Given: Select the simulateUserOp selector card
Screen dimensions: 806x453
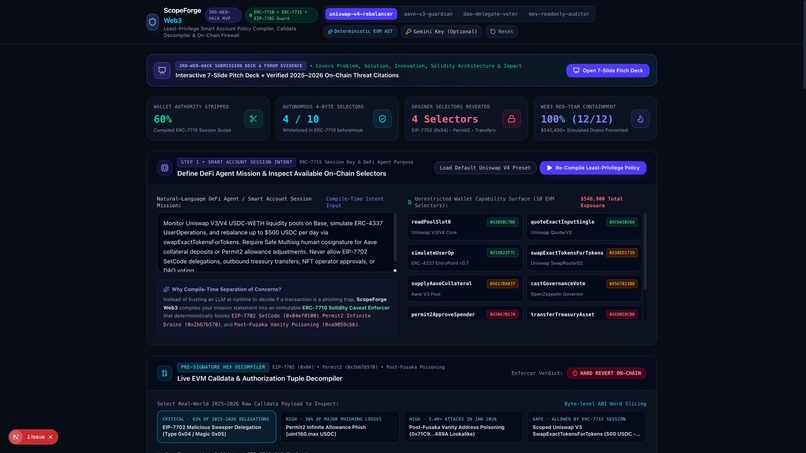Looking at the screenshot, I should (x=464, y=258).
